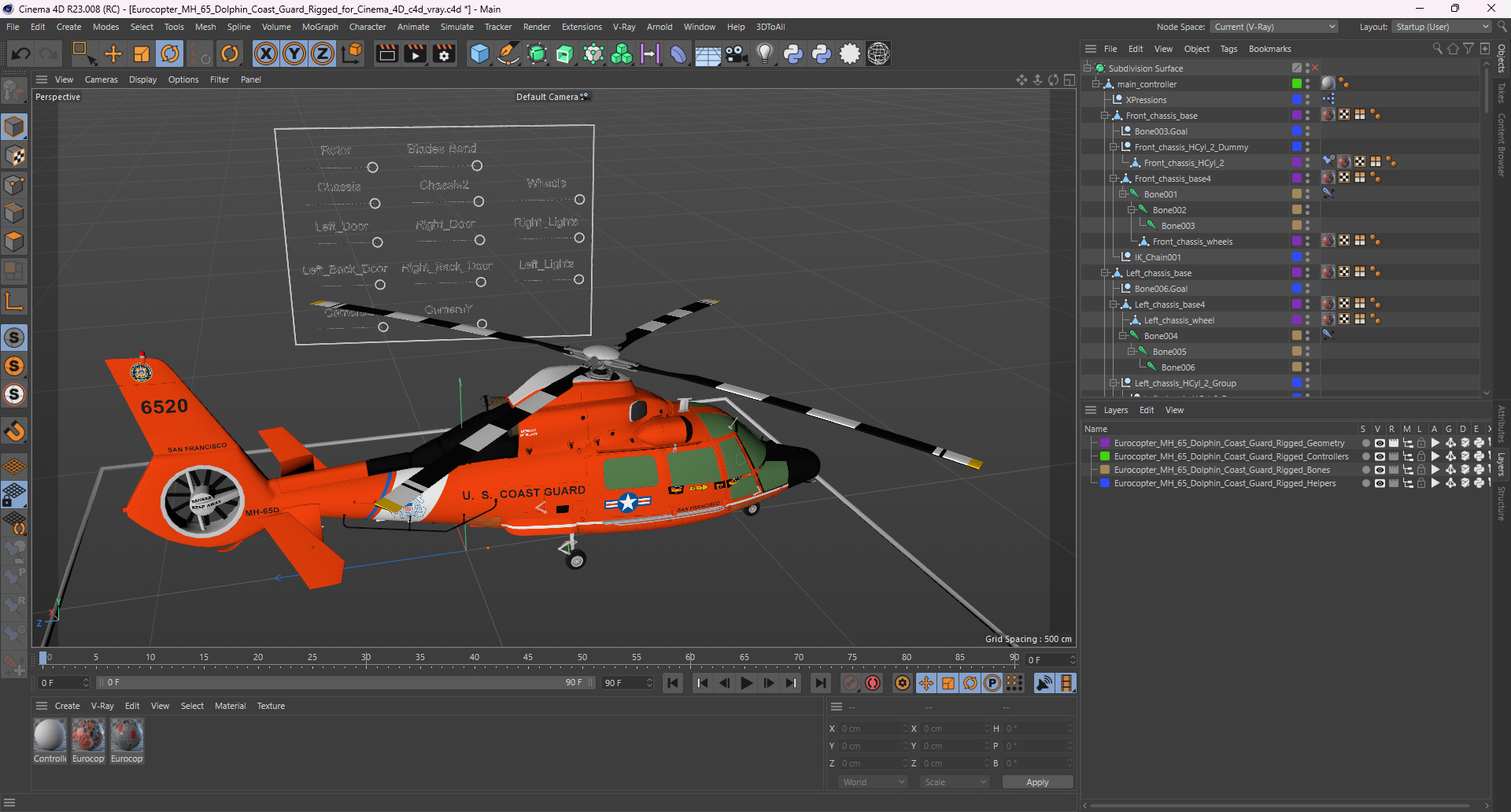Open Object Manager Bookmarks menu
This screenshot has width=1511, height=812.
[x=1269, y=49]
